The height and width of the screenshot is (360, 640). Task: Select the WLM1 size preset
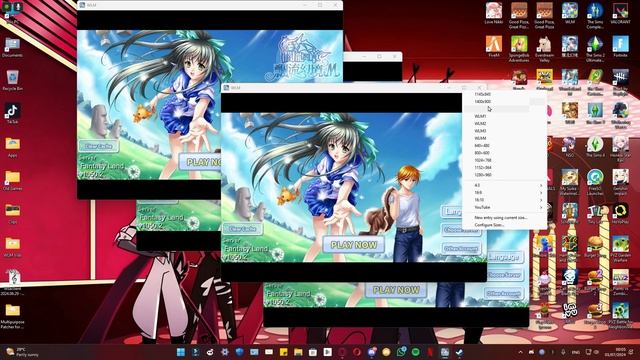[x=504, y=116]
